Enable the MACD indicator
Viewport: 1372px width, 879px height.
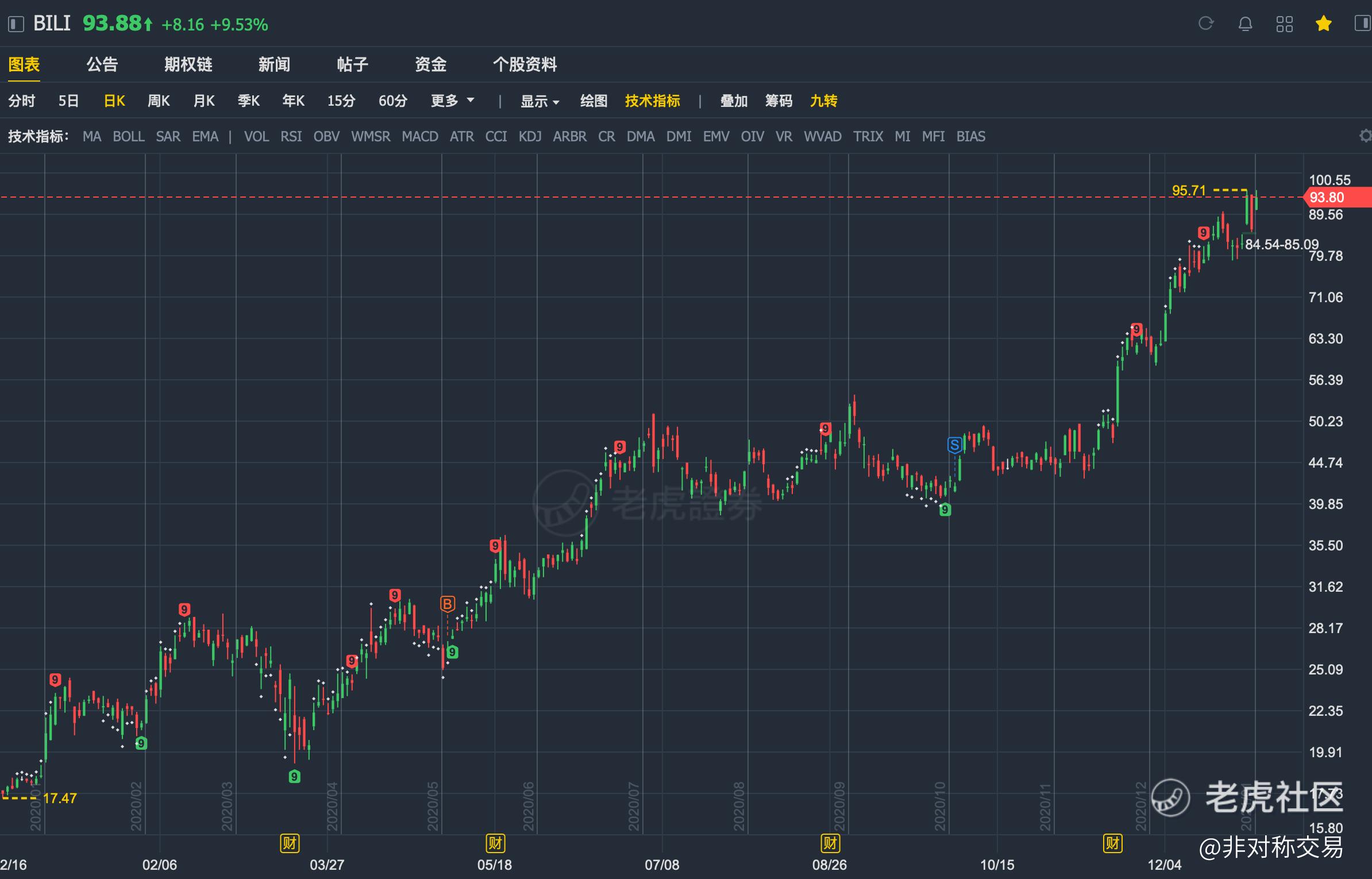pos(419,137)
